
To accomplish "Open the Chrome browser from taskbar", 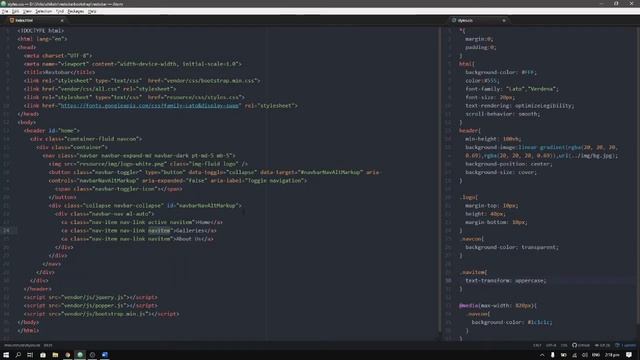I will 67,355.
